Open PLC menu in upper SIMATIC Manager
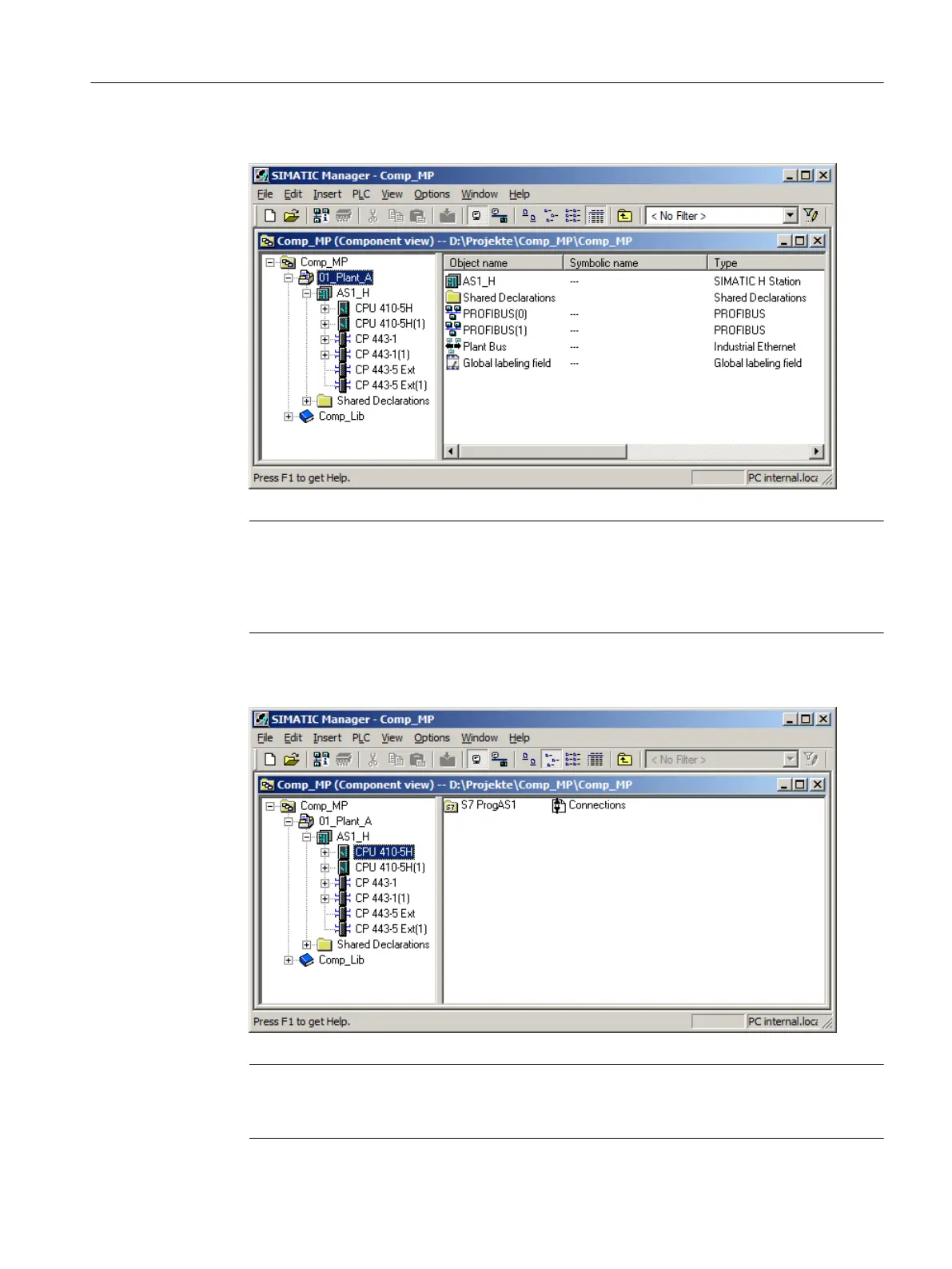 361,194
